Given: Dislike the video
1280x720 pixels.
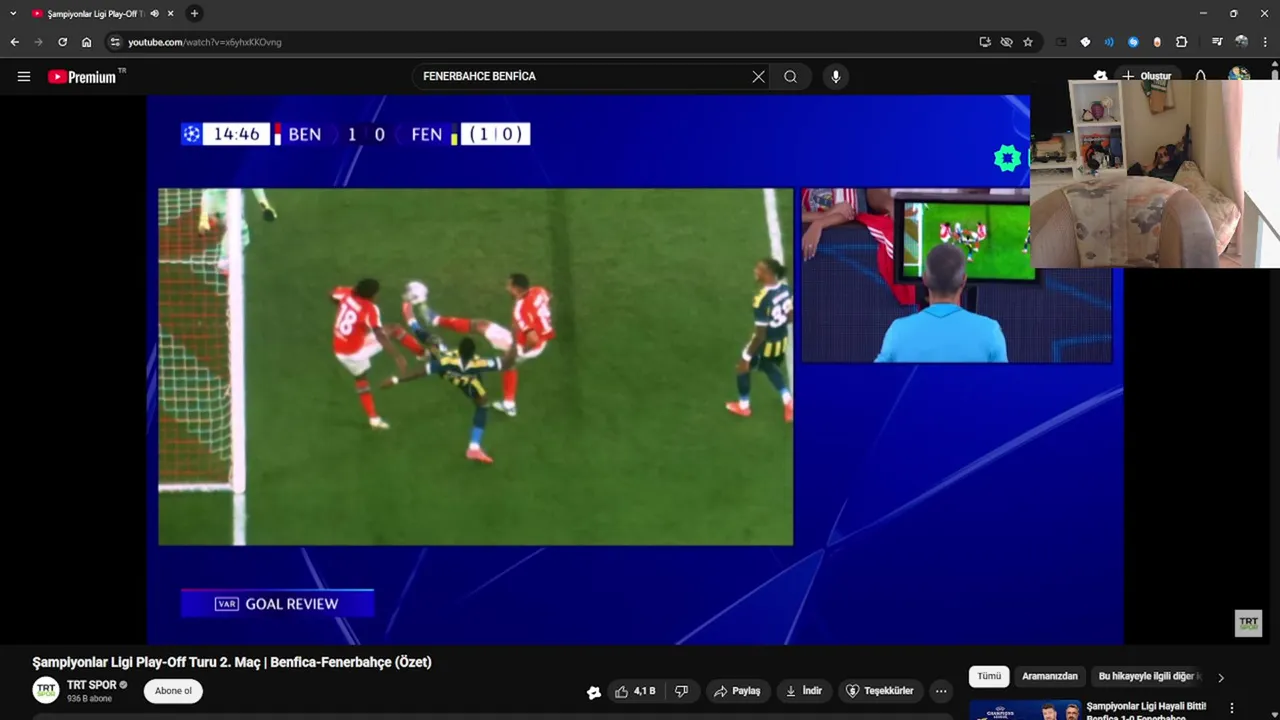Looking at the screenshot, I should (681, 691).
